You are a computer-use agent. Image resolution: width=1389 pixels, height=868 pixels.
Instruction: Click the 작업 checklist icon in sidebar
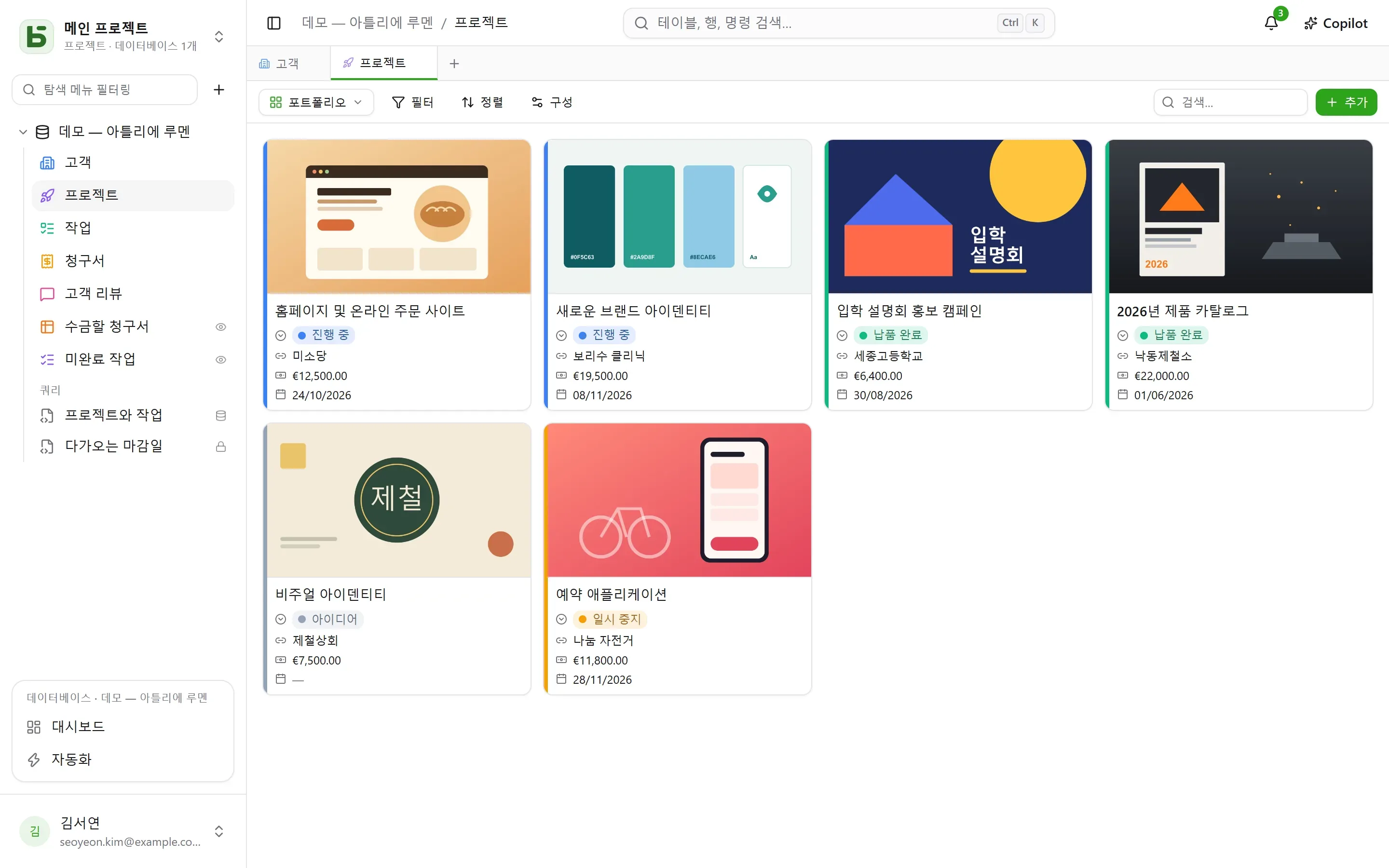coord(47,229)
